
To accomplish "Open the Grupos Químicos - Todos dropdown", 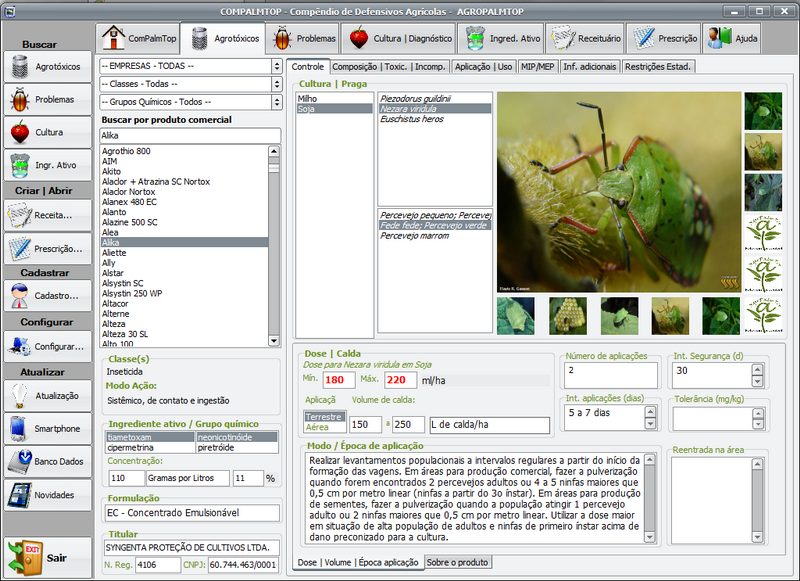I will click(x=277, y=102).
